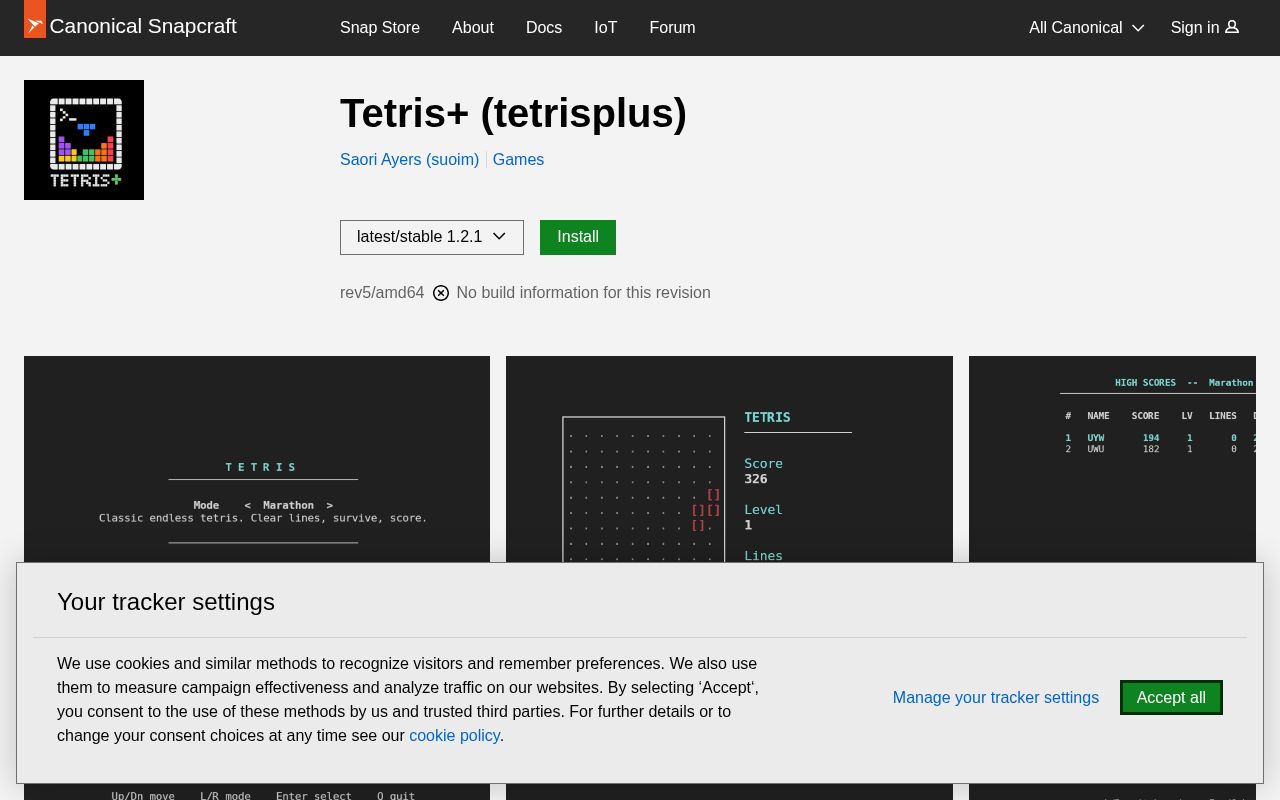Open the Tetris gameplay score screenshot
This screenshot has width=1280, height=800.
(x=729, y=459)
